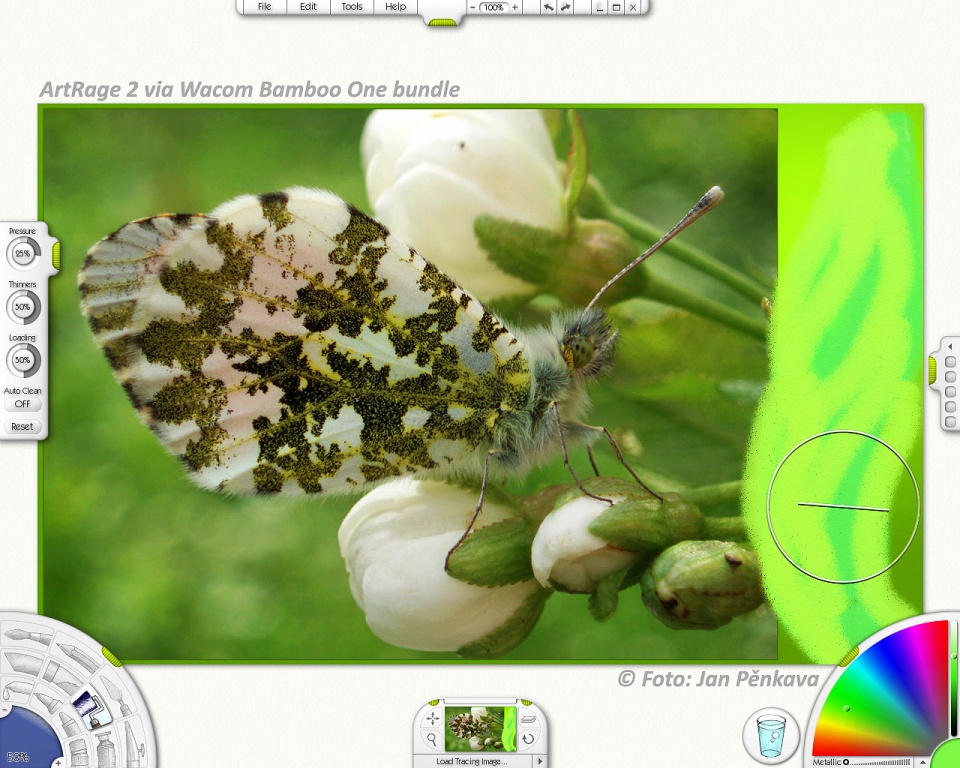Toggle the tool settings panel green tab
Viewport: 960px width, 768px height.
[56, 255]
